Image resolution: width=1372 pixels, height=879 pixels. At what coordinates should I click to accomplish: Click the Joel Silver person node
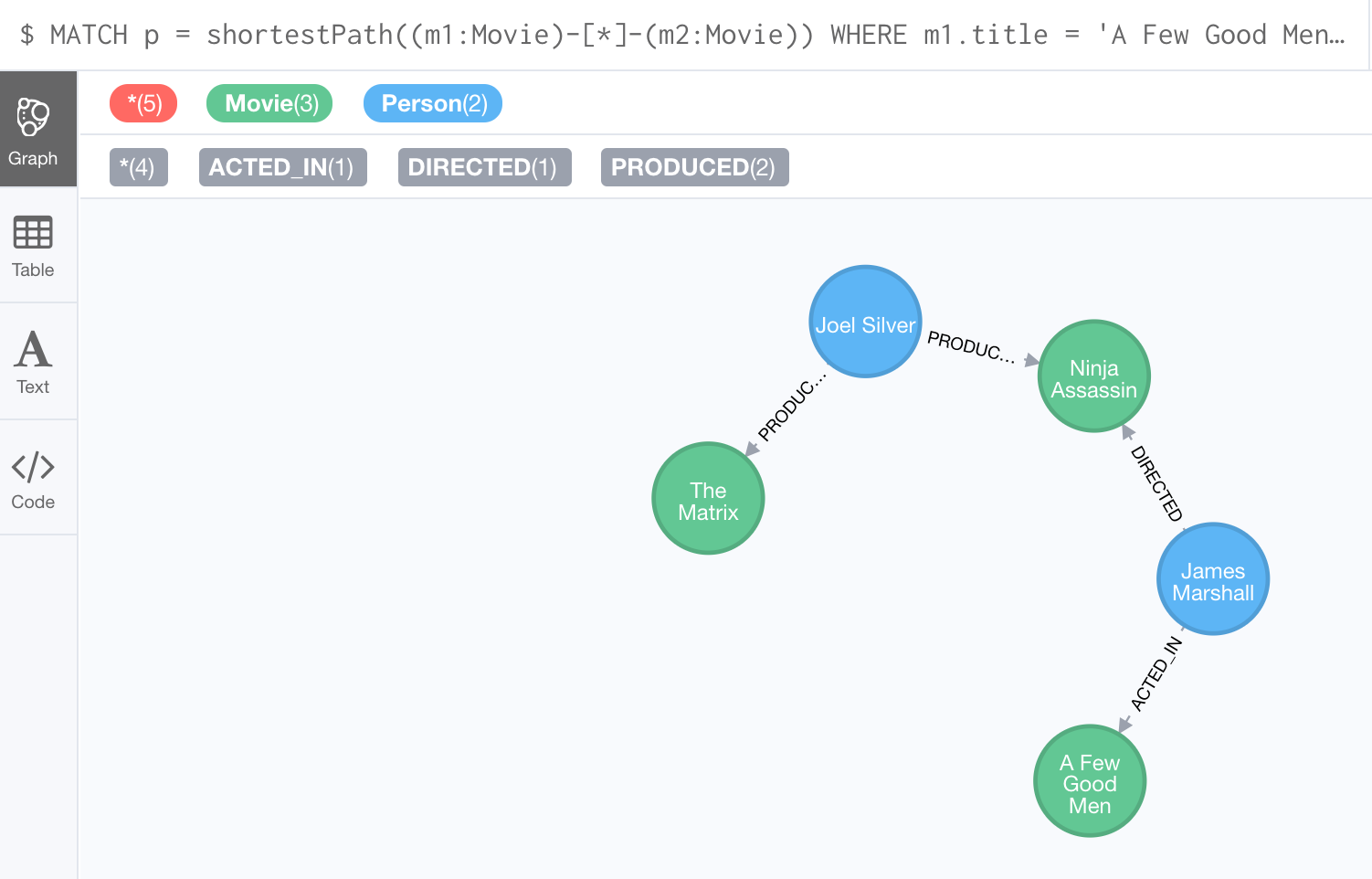coord(865,322)
